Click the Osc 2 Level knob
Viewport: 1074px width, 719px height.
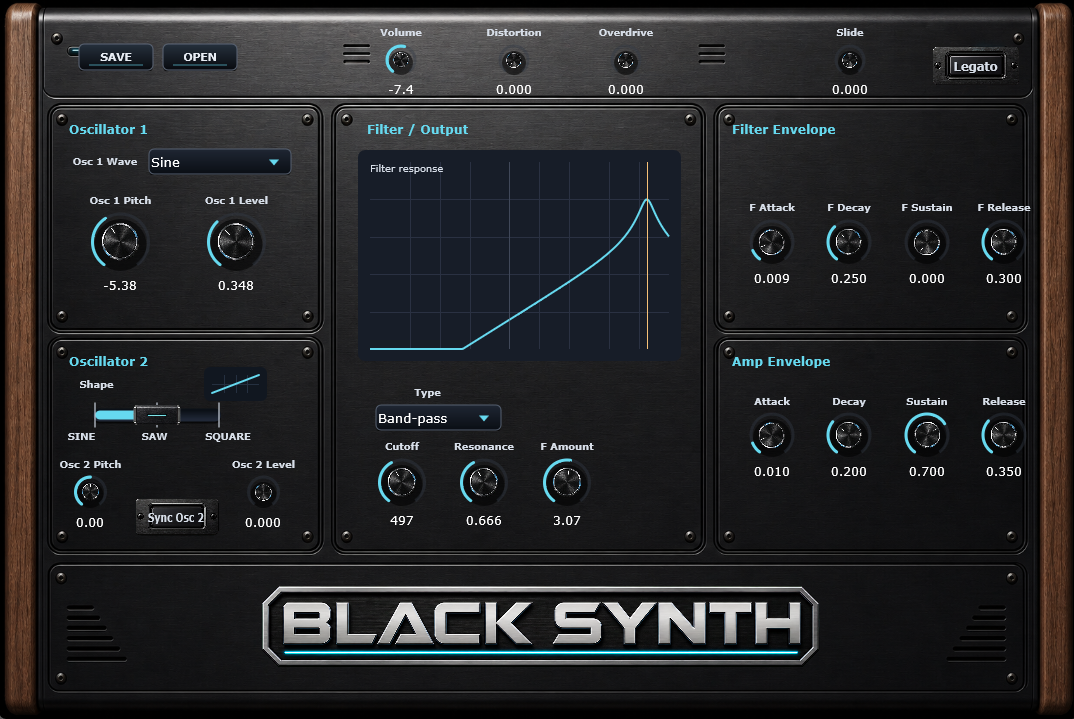point(263,492)
